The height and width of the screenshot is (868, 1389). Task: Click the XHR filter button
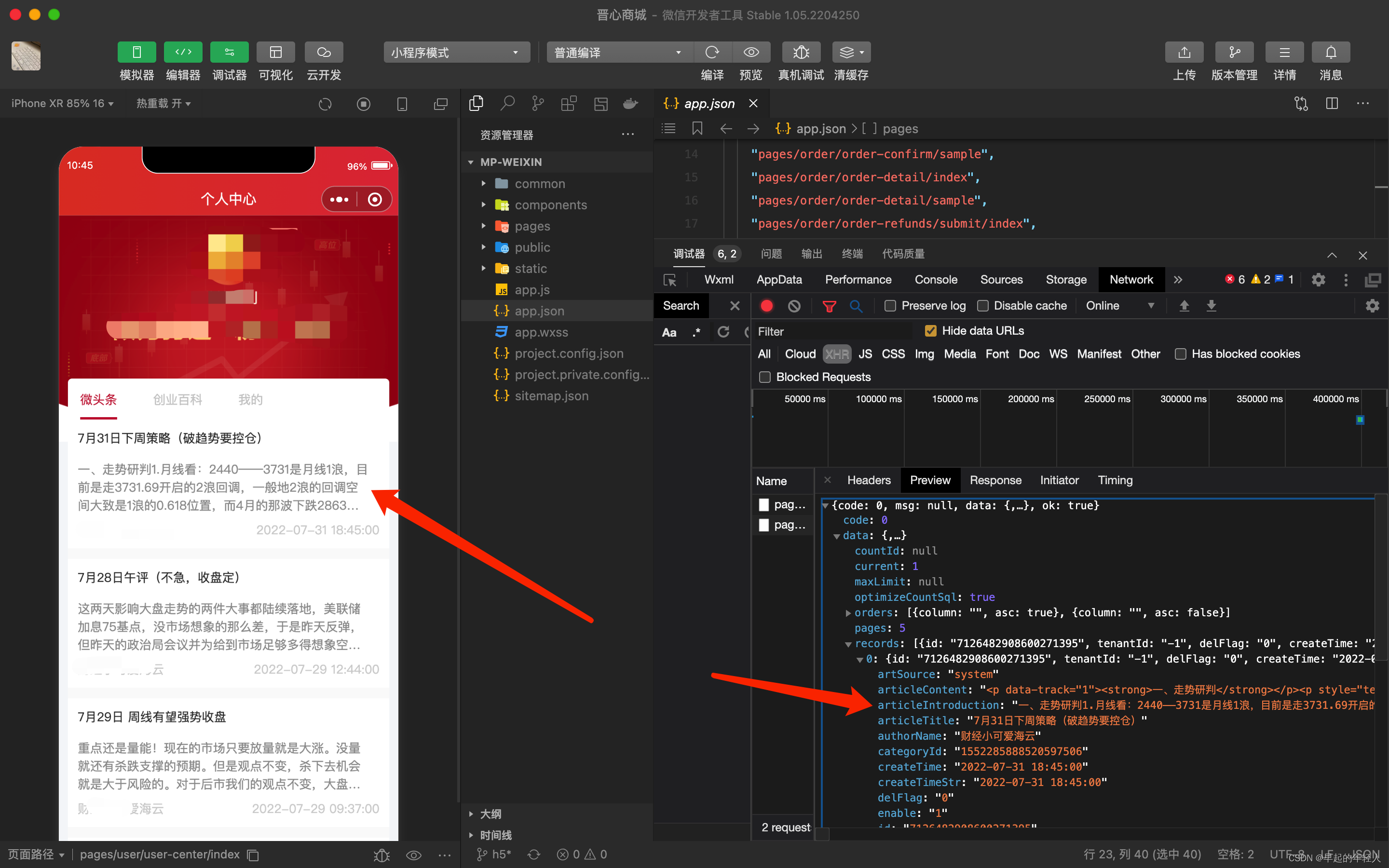pos(836,353)
